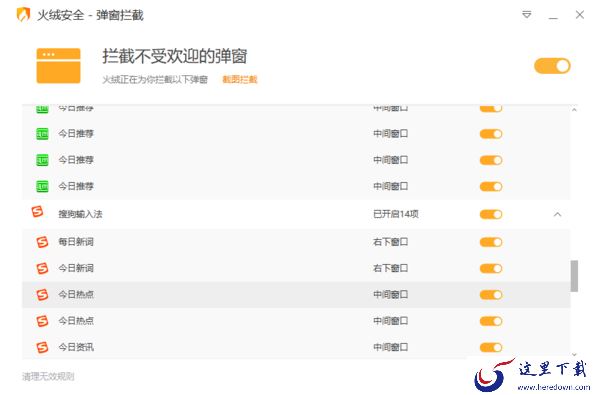Open the 截图拦截 link
The height and width of the screenshot is (395, 600).
click(x=240, y=79)
